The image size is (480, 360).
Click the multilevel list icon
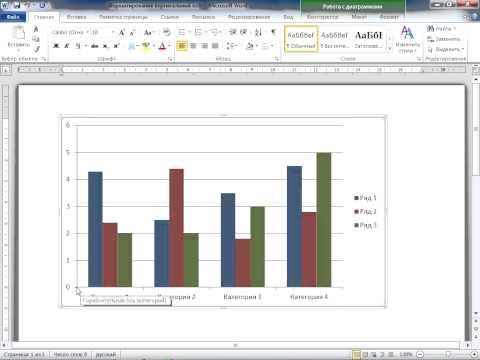pos(215,32)
